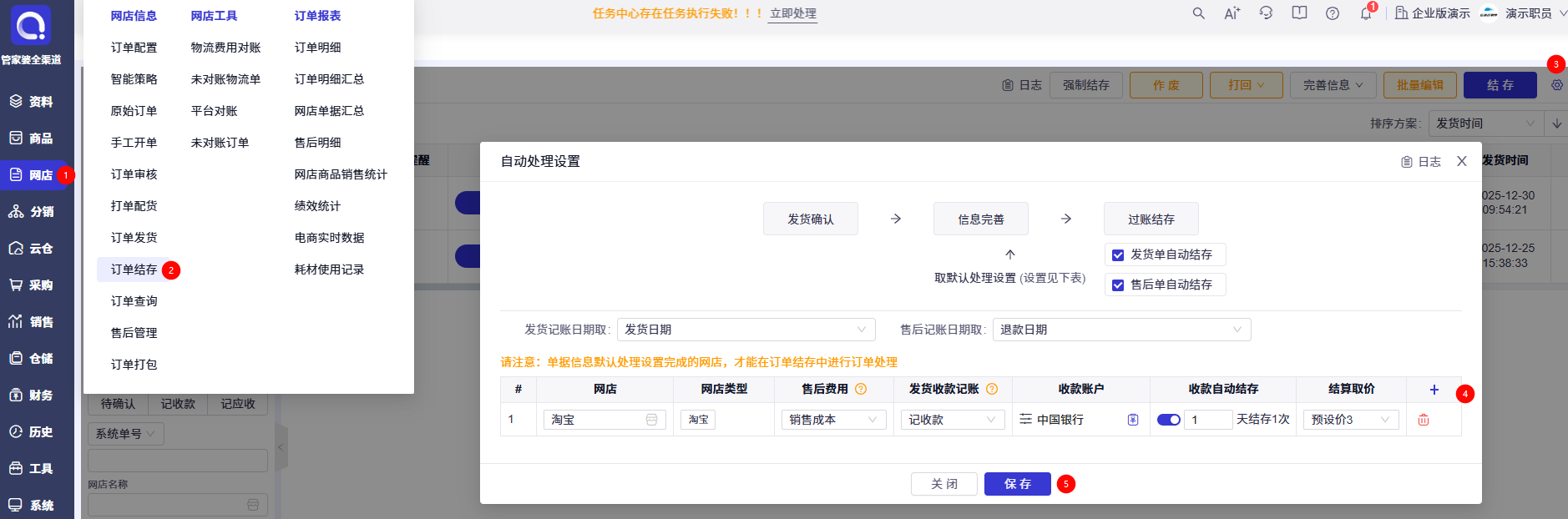Viewport: 1568px width, 519px height.
Task: Click the days input field showing 1
Action: [1208, 420]
